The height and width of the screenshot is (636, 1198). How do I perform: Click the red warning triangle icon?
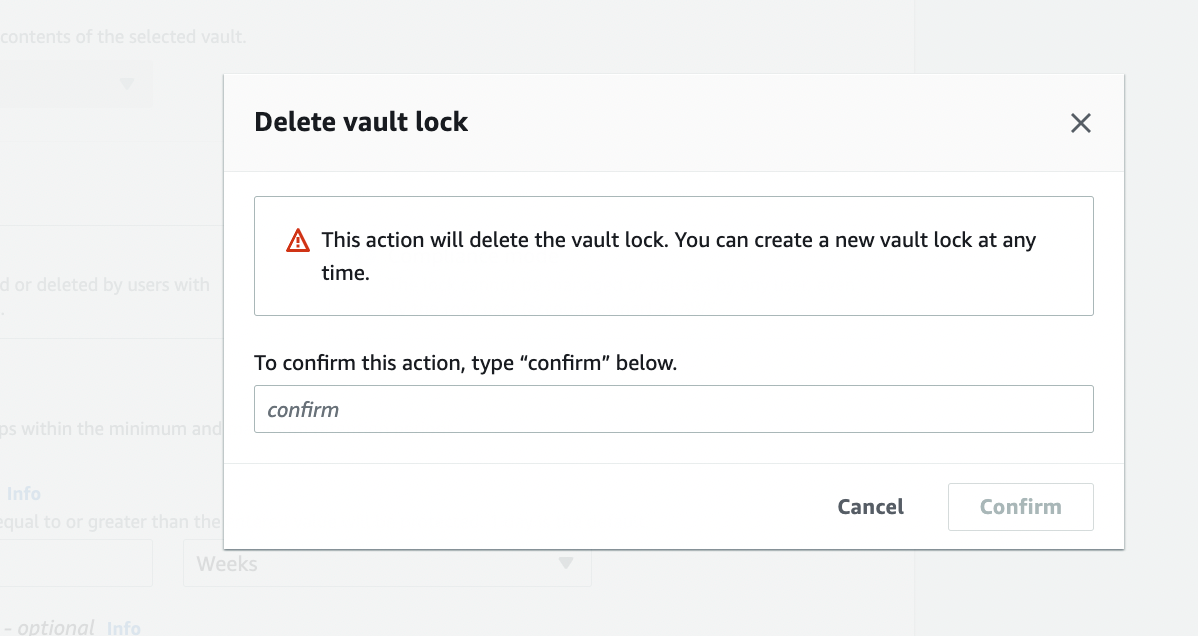click(297, 240)
